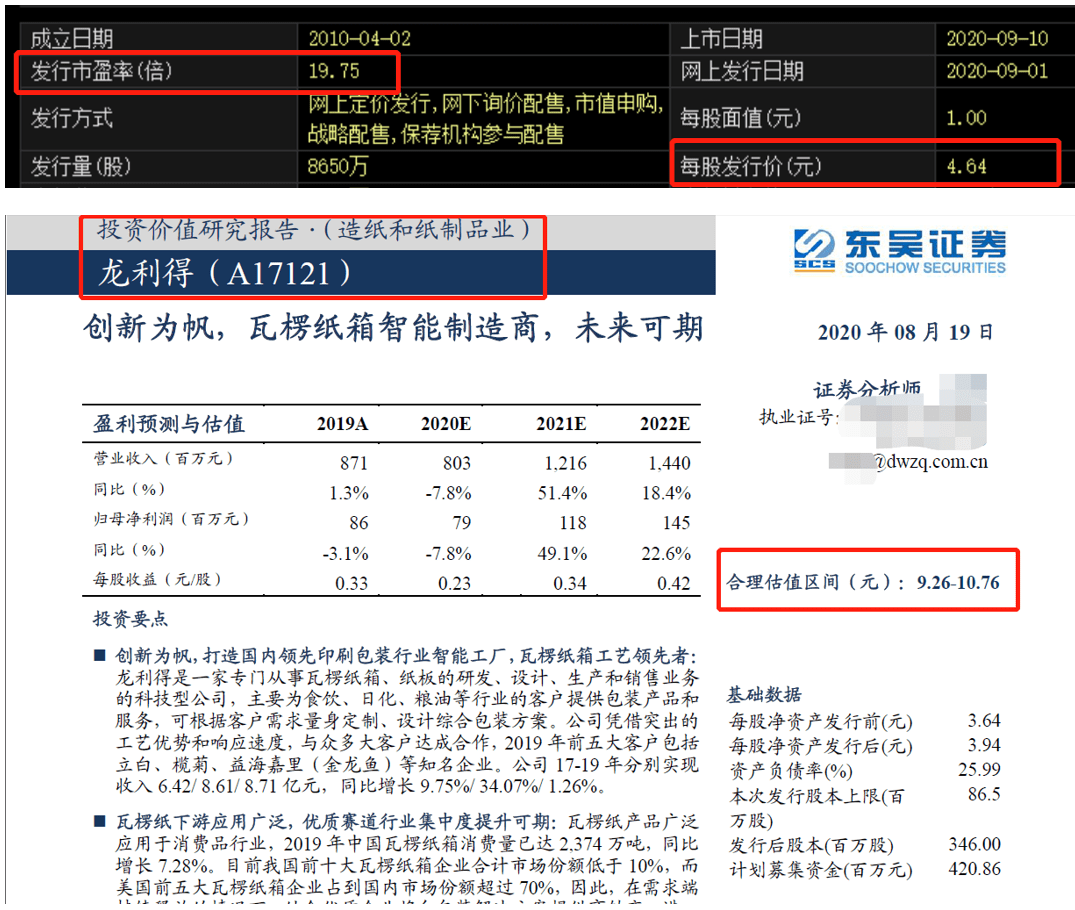
Task: Select the 每股发行价(元) label
Action: pyautogui.click(x=750, y=166)
